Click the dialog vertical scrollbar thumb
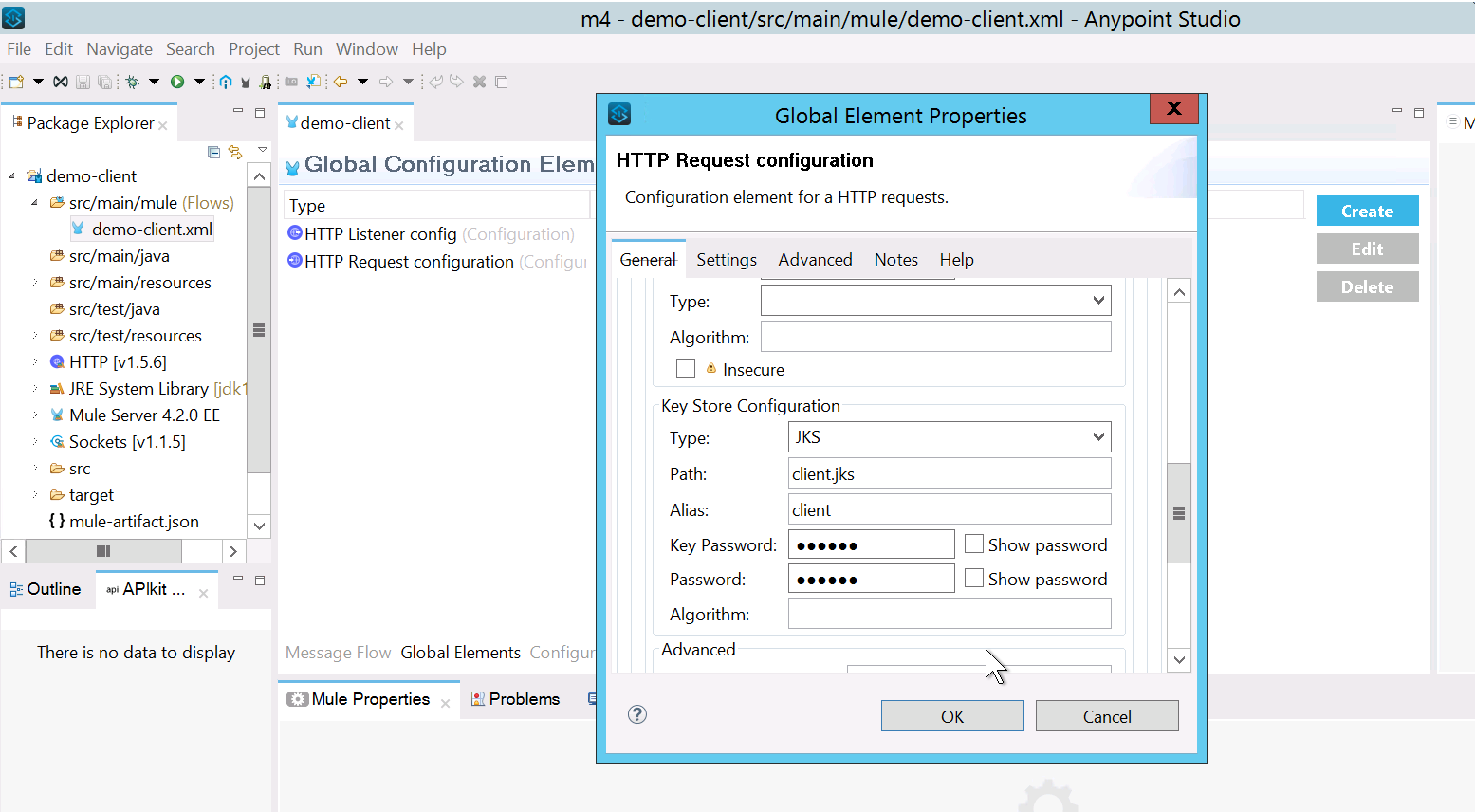This screenshot has width=1475, height=812. click(x=1179, y=513)
